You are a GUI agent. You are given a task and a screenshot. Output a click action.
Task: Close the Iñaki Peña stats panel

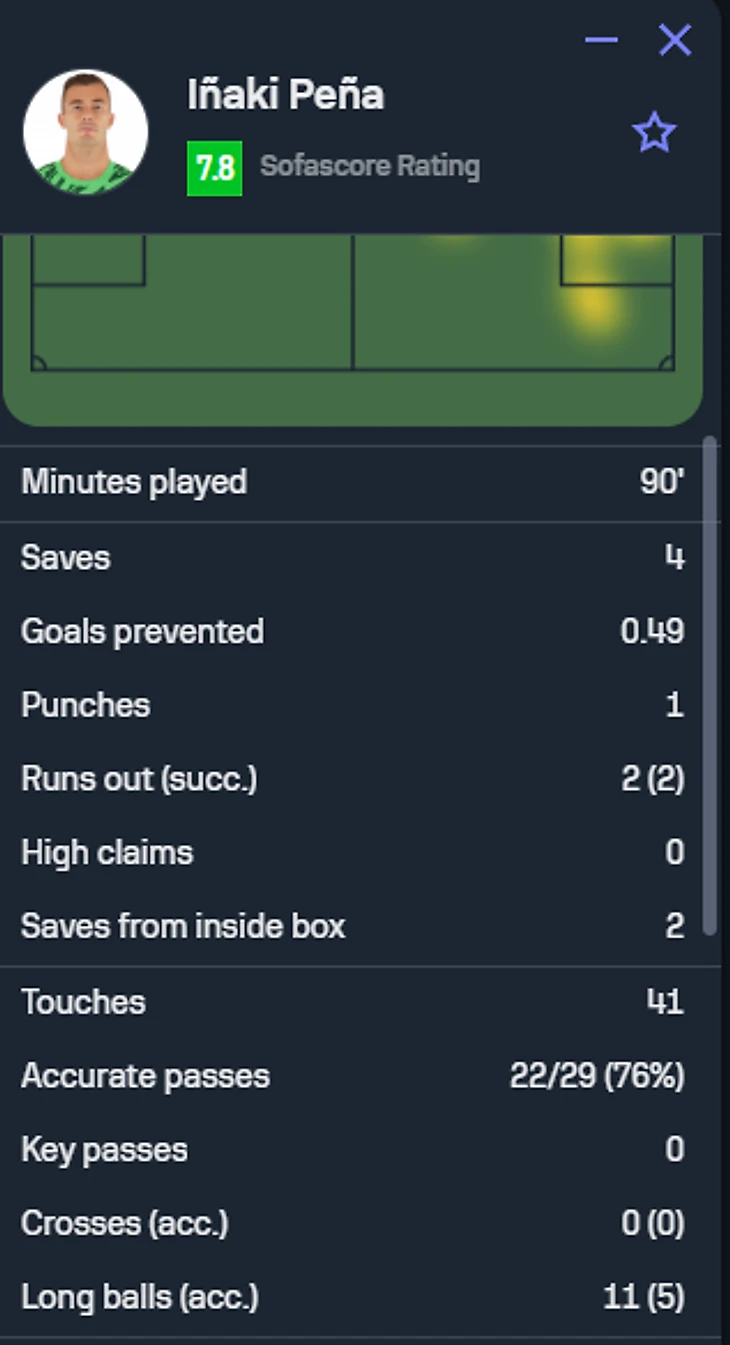click(675, 40)
